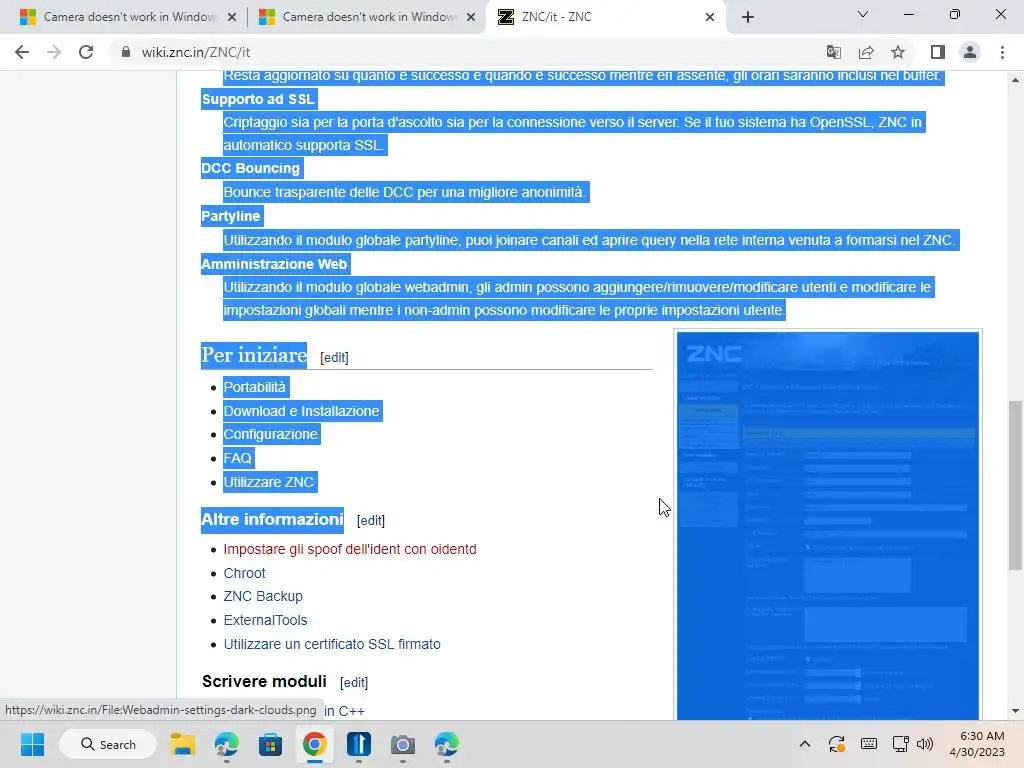This screenshot has height=768, width=1024.
Task: Open Chrome from the taskbar
Action: [314, 744]
